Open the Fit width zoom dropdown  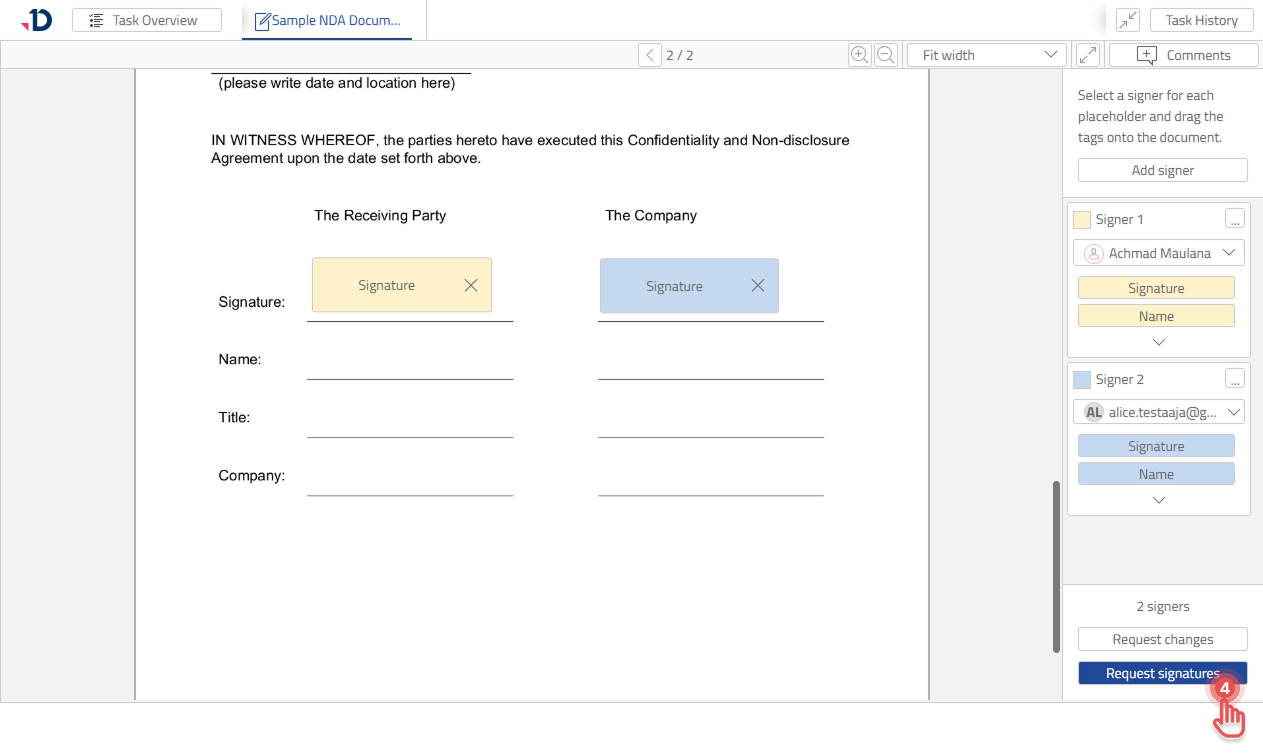point(986,55)
